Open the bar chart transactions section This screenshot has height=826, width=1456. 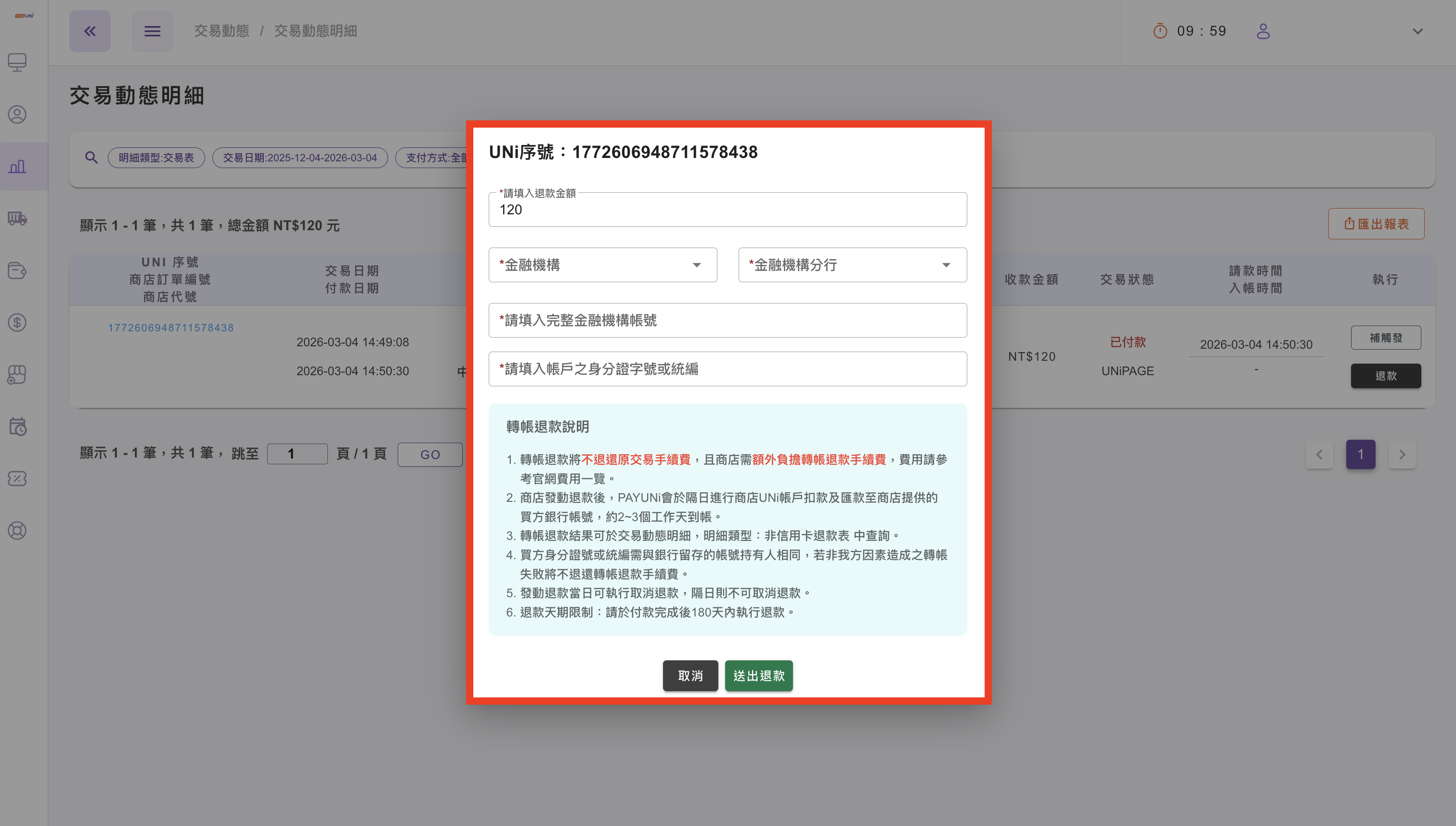[x=17, y=166]
